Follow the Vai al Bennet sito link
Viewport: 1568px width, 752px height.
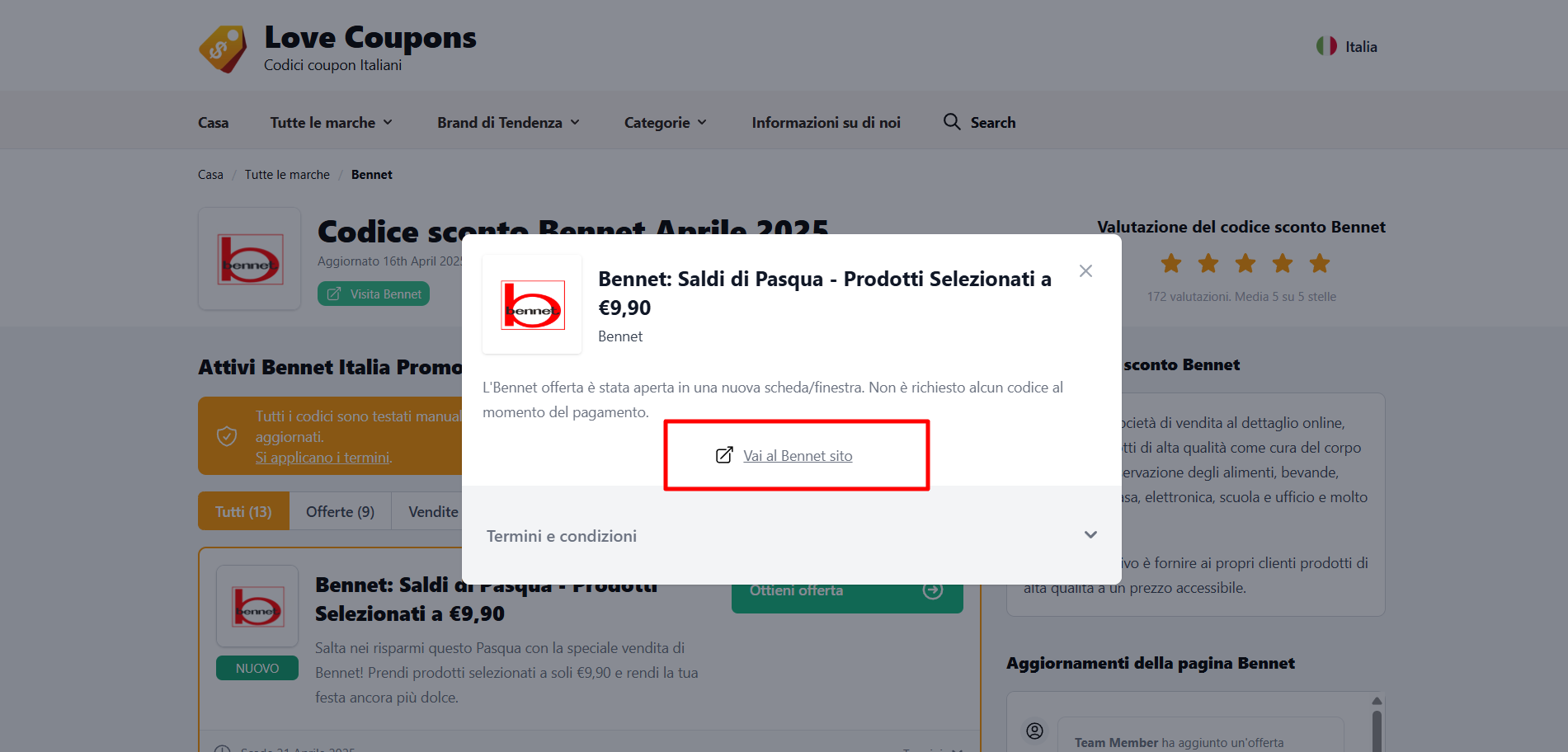pos(798,456)
